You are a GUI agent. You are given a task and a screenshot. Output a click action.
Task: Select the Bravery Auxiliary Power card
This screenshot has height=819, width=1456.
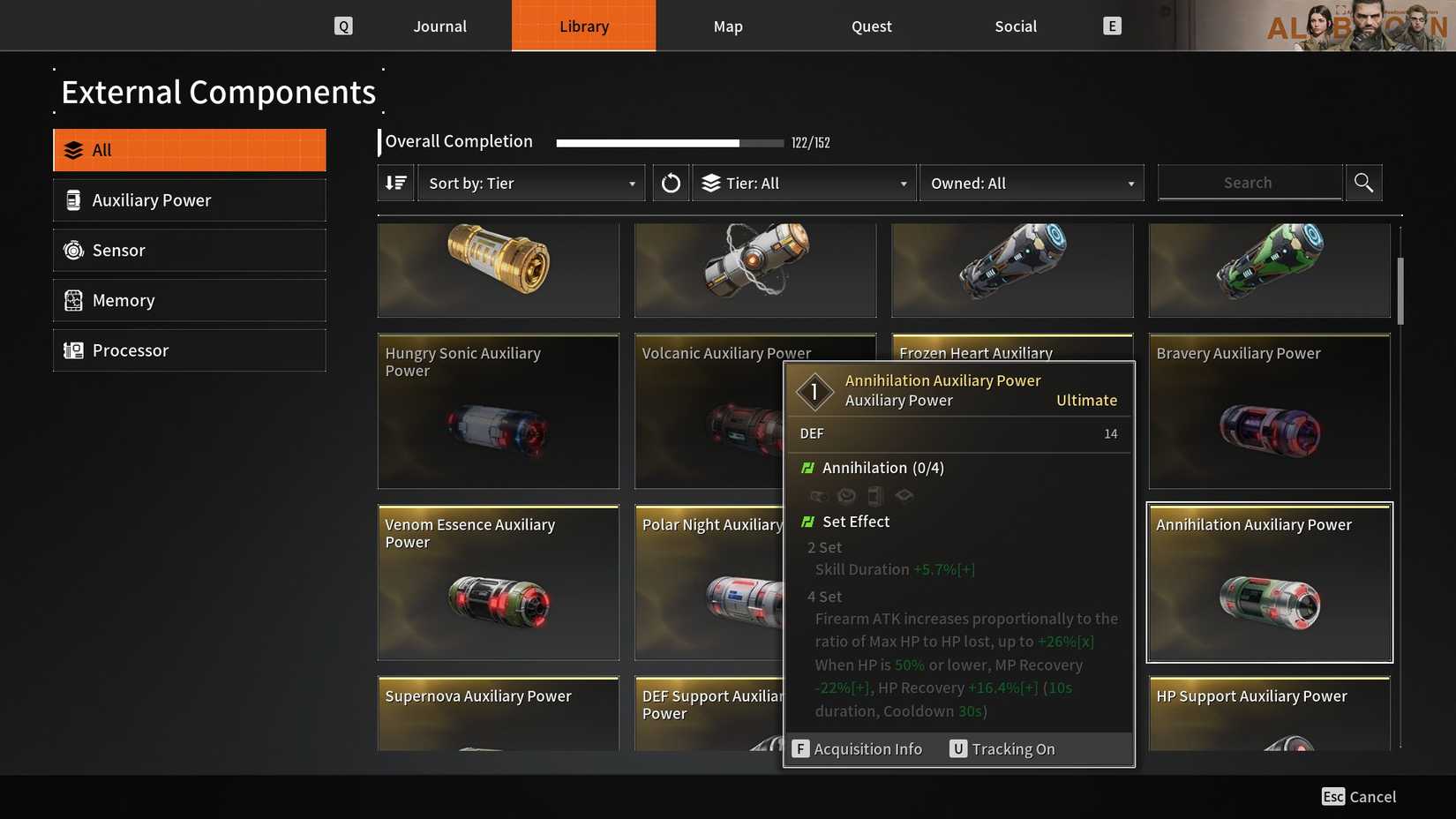(1269, 411)
